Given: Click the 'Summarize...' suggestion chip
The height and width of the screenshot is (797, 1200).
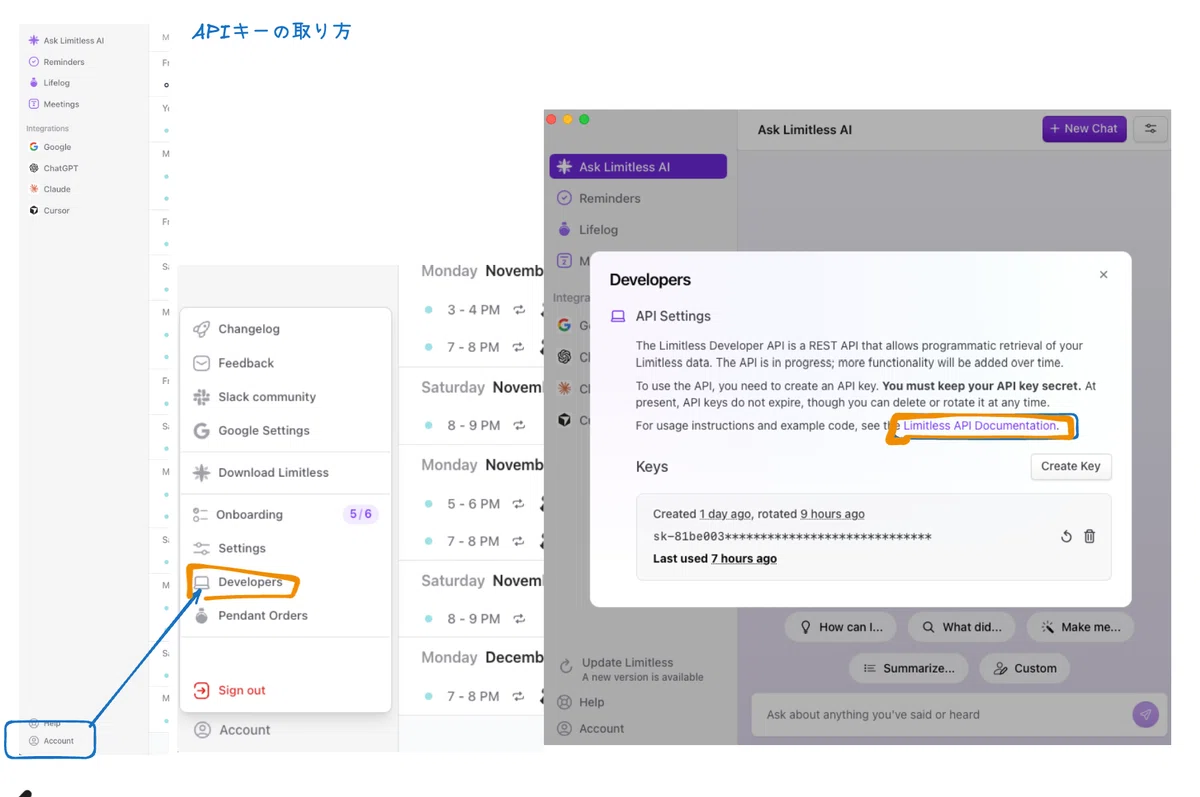Looking at the screenshot, I should coord(909,668).
